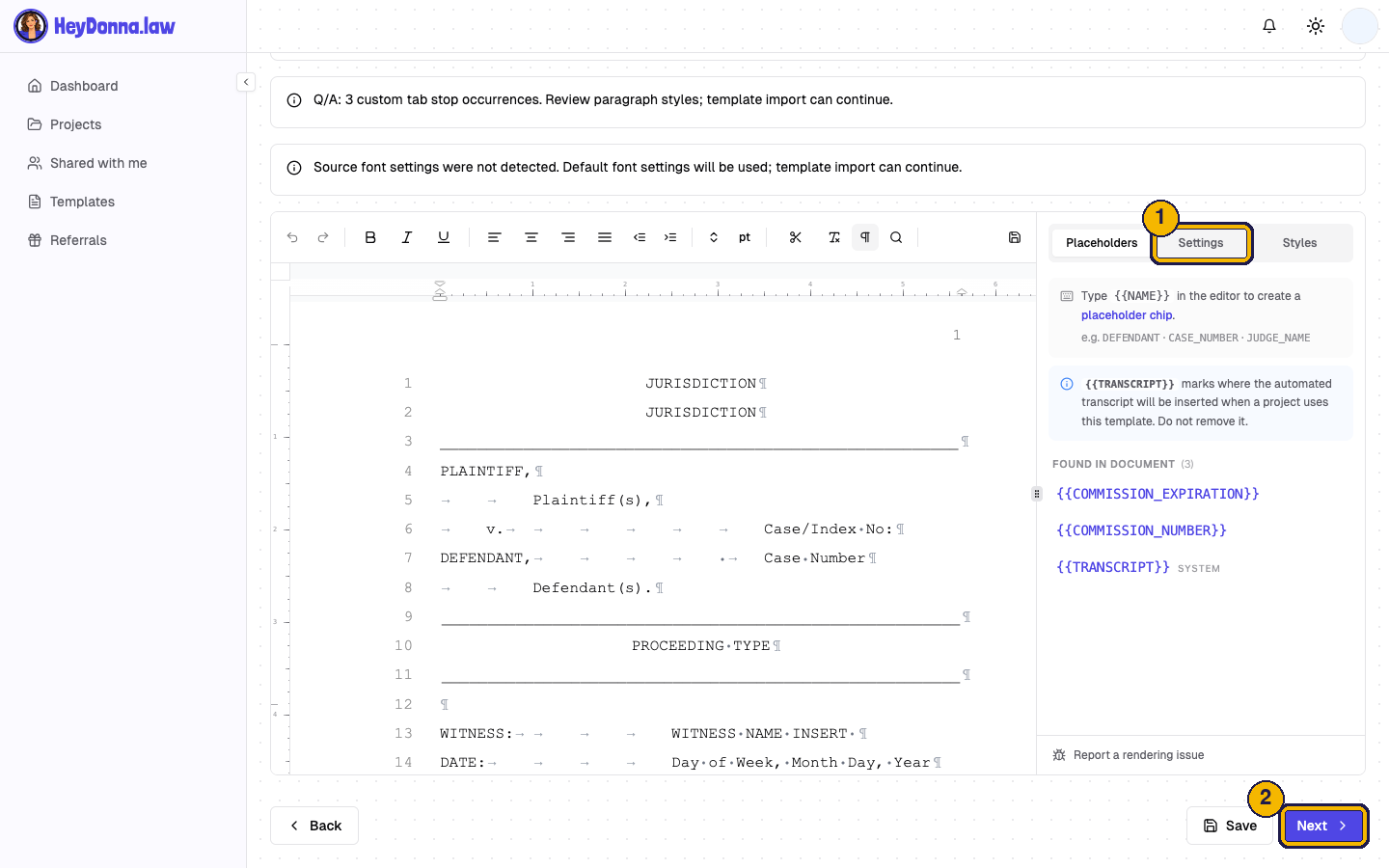This screenshot has width=1389, height=868.
Task: Open the pt unit selector
Action: pos(745,237)
